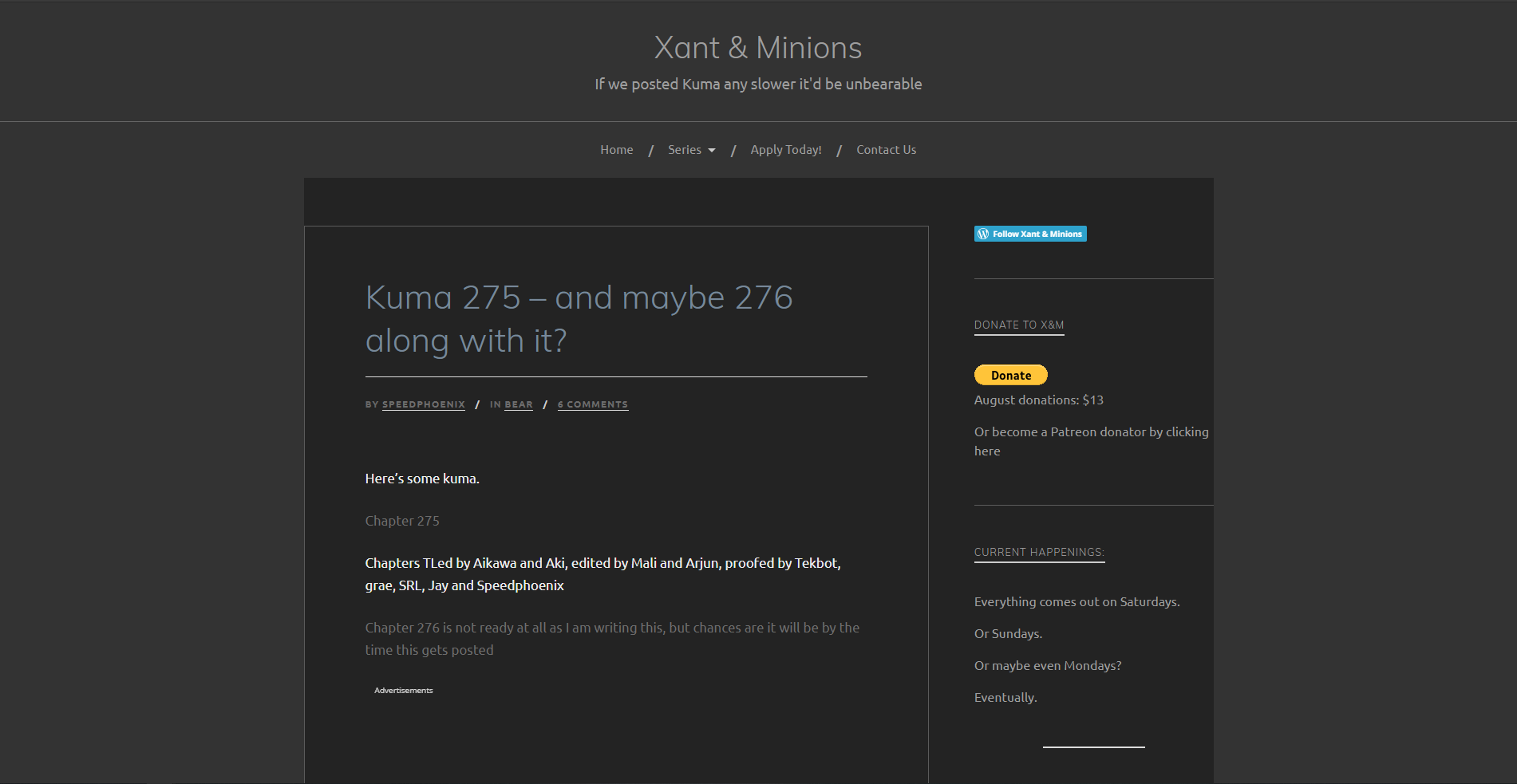Image resolution: width=1517 pixels, height=784 pixels.
Task: Go to the Home menu item
Action: 616,150
